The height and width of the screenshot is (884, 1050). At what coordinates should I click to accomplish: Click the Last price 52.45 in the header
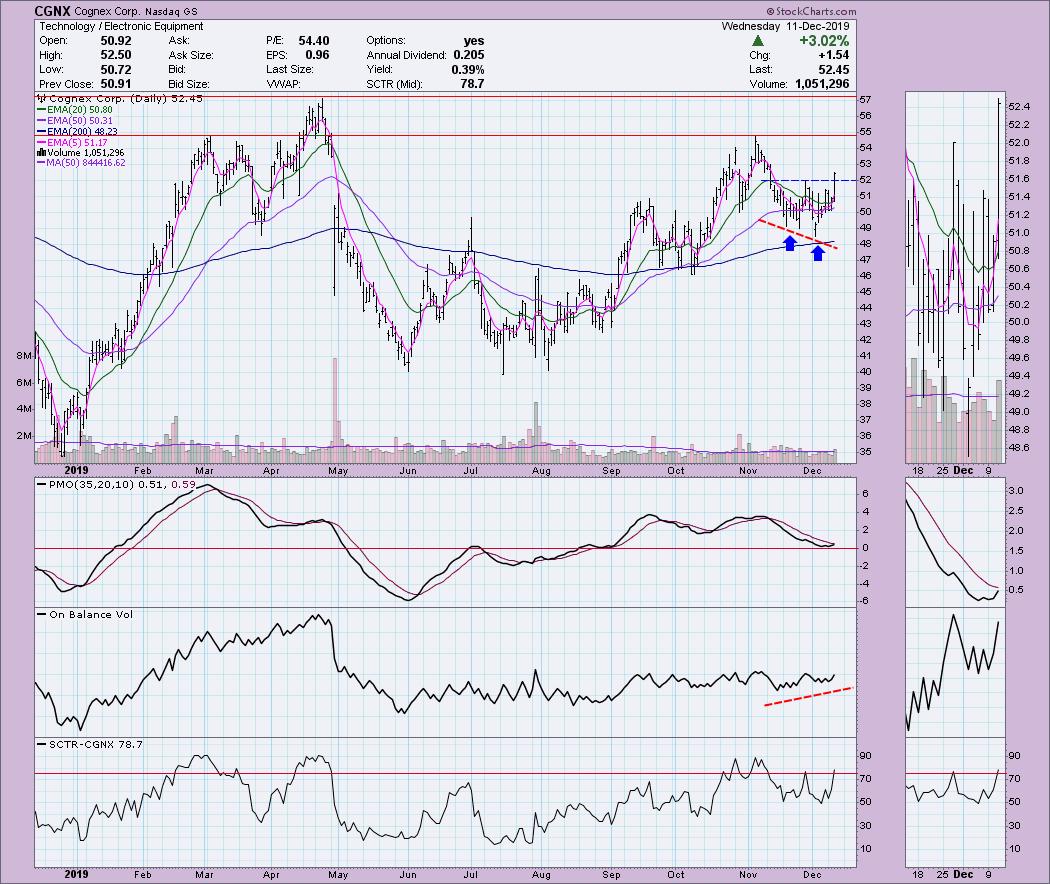[x=834, y=70]
